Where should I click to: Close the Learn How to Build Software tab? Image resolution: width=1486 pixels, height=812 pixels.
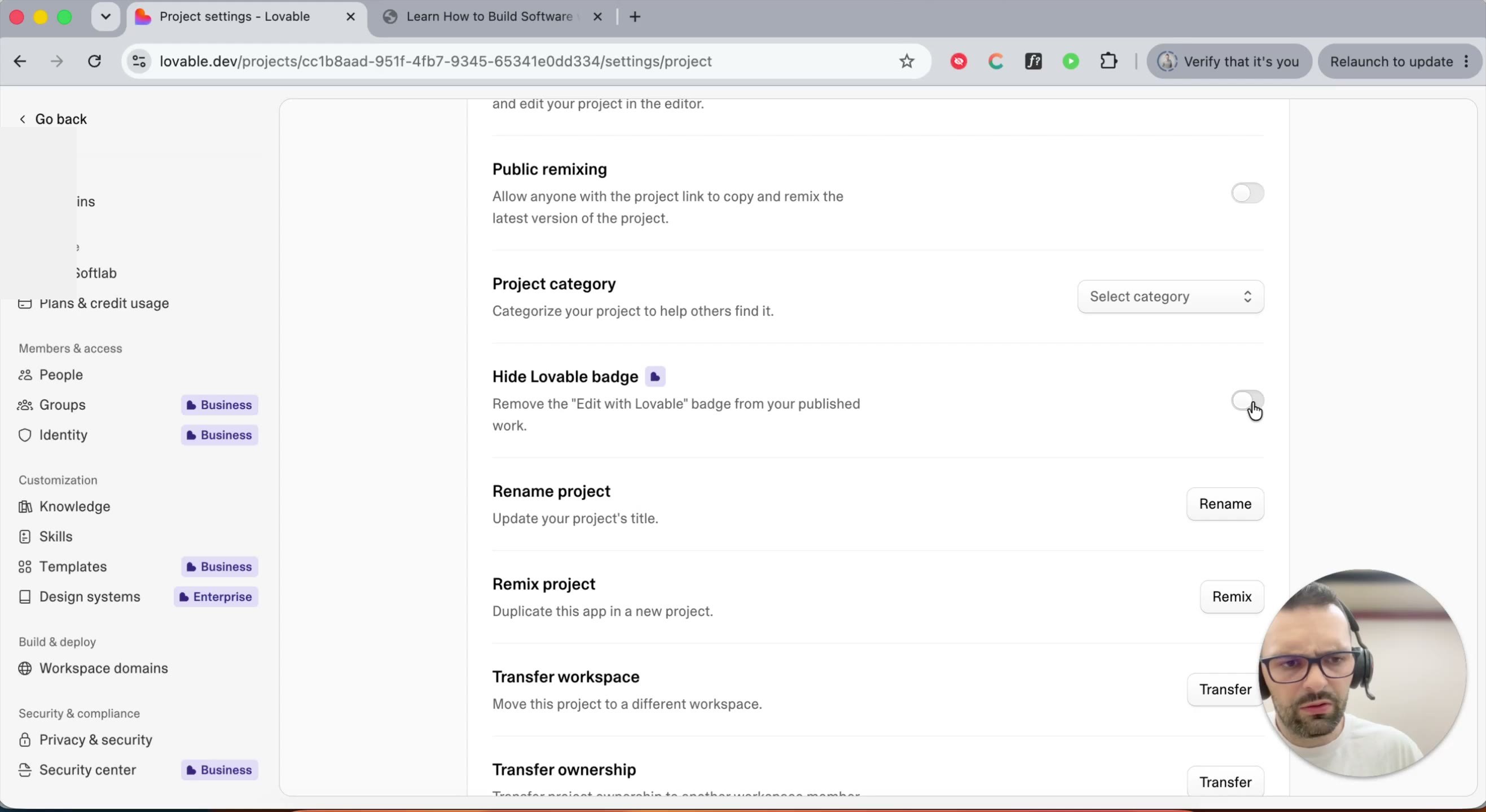coord(597,17)
